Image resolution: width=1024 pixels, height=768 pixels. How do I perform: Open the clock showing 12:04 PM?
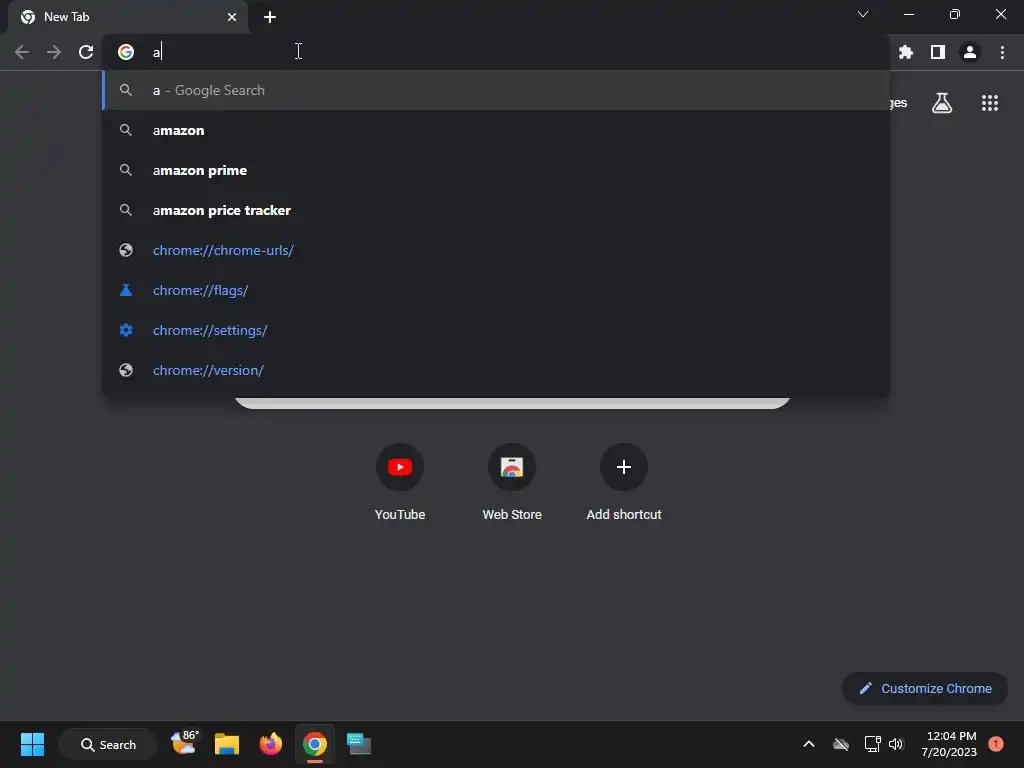coord(949,744)
